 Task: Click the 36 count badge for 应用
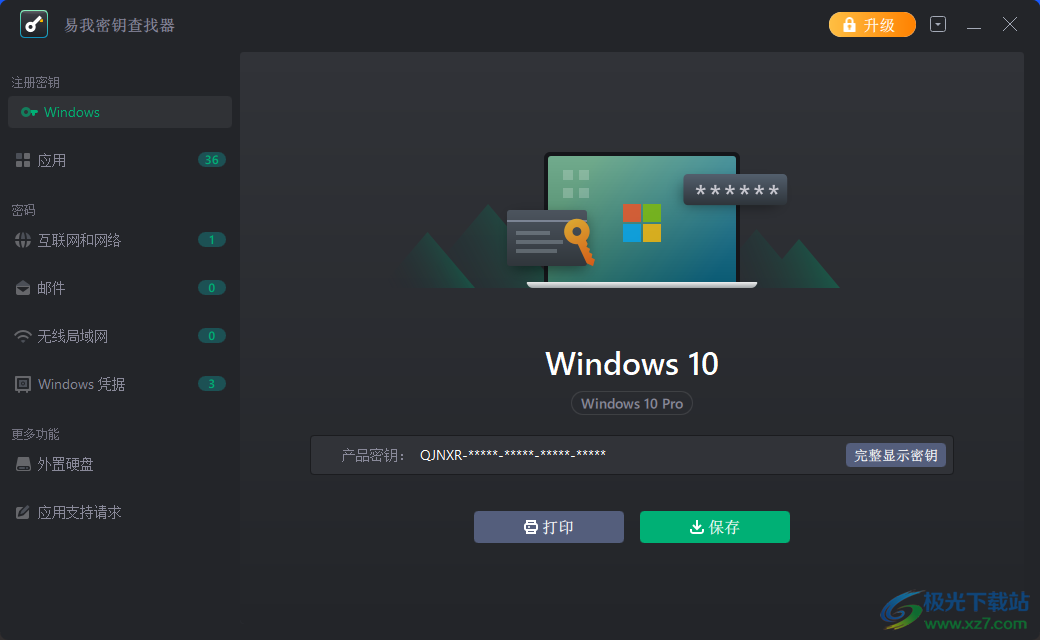(212, 160)
